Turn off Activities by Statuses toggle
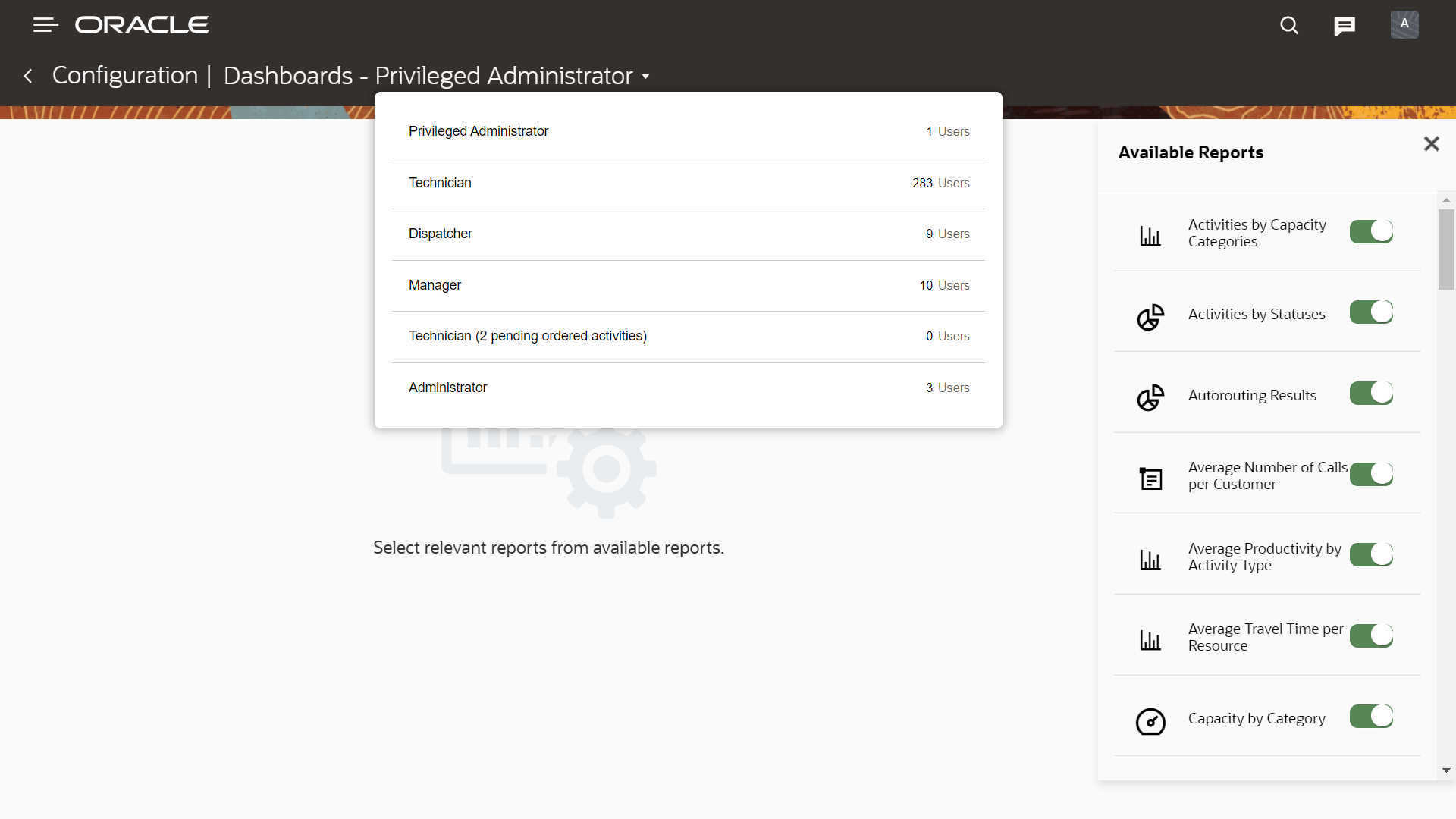Viewport: 1456px width, 819px height. (1371, 312)
